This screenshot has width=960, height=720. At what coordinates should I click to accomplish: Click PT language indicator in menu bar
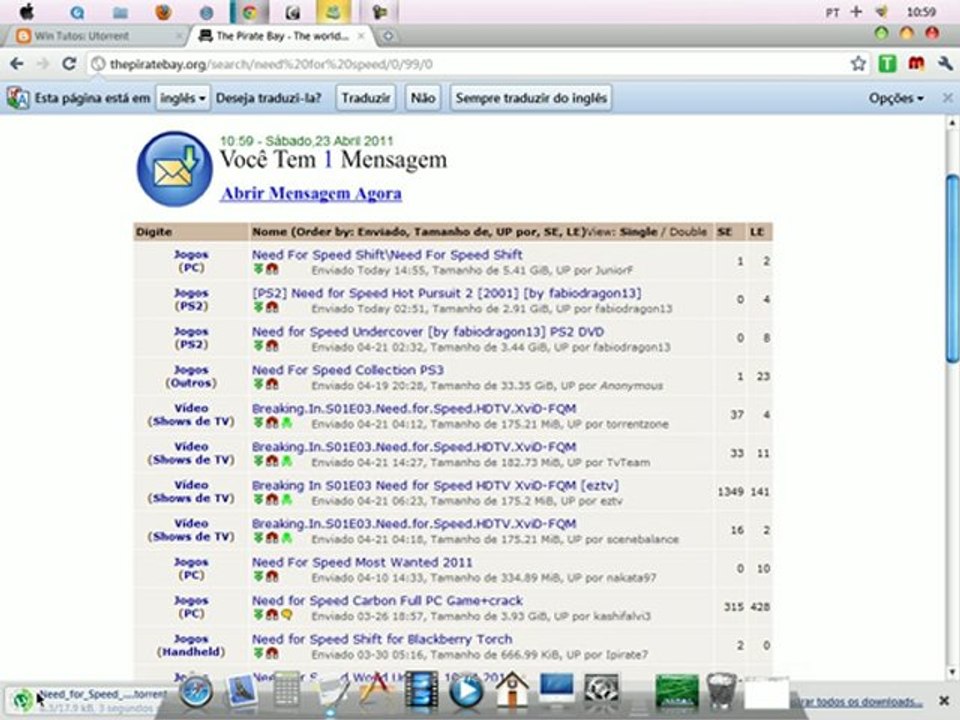[832, 12]
